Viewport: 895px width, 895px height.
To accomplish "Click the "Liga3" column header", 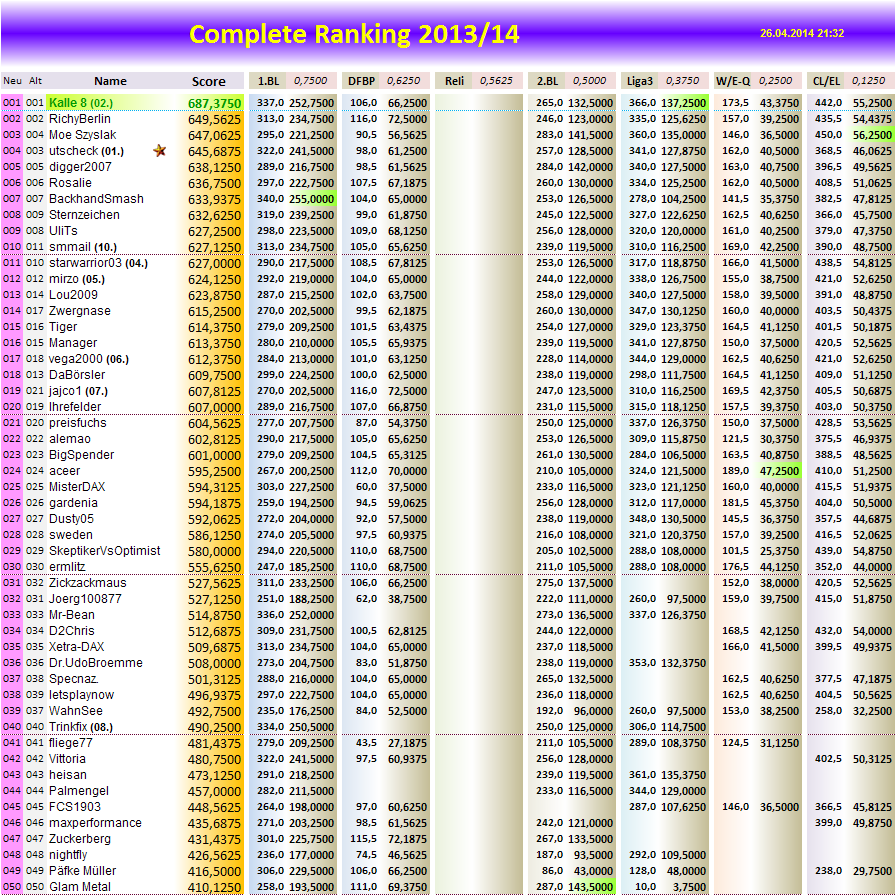I will [639, 81].
